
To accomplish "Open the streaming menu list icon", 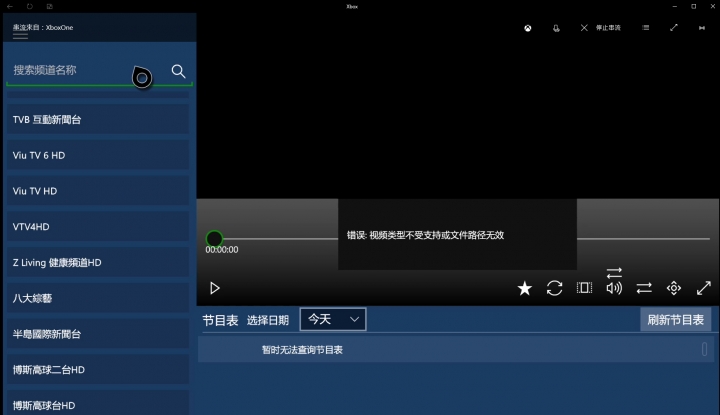I will pyautogui.click(x=646, y=28).
